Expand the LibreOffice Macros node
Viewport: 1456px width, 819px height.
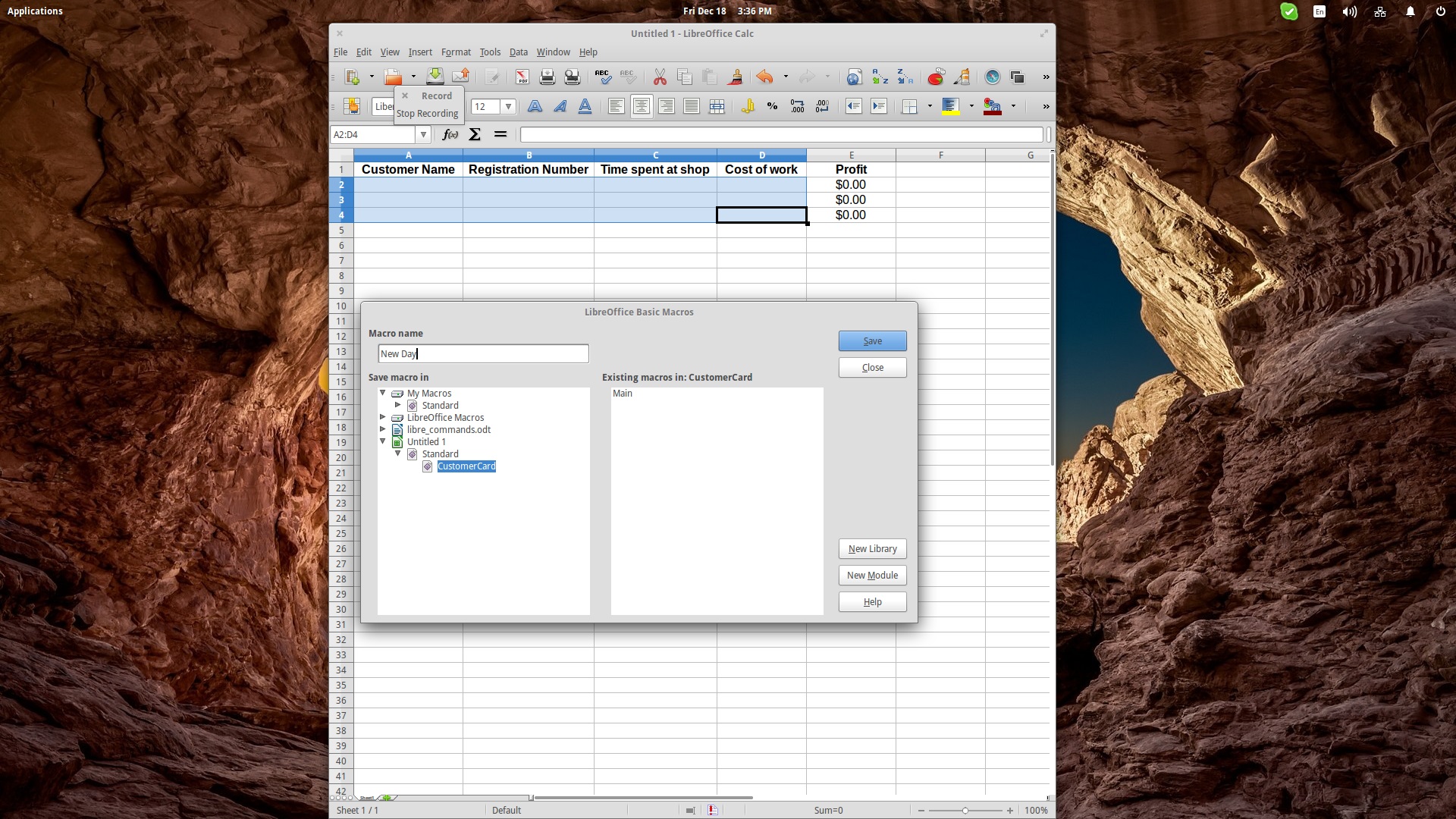coord(383,417)
